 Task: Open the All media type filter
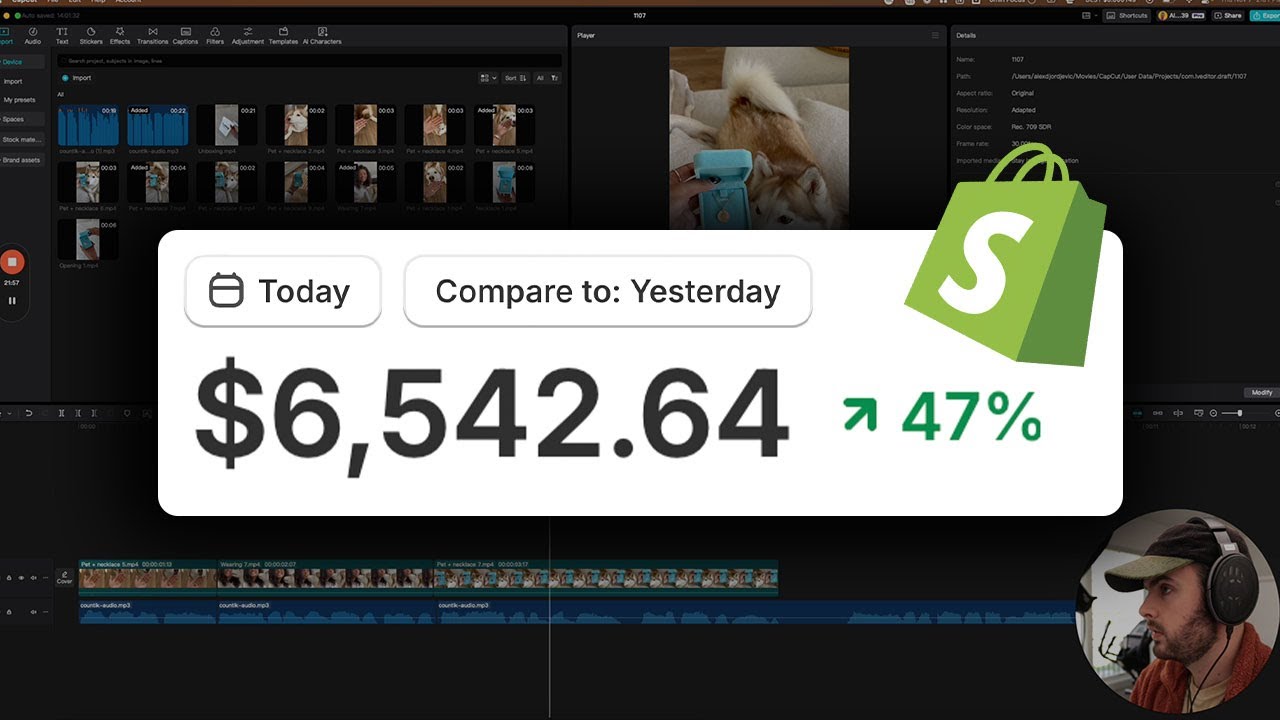click(x=540, y=78)
